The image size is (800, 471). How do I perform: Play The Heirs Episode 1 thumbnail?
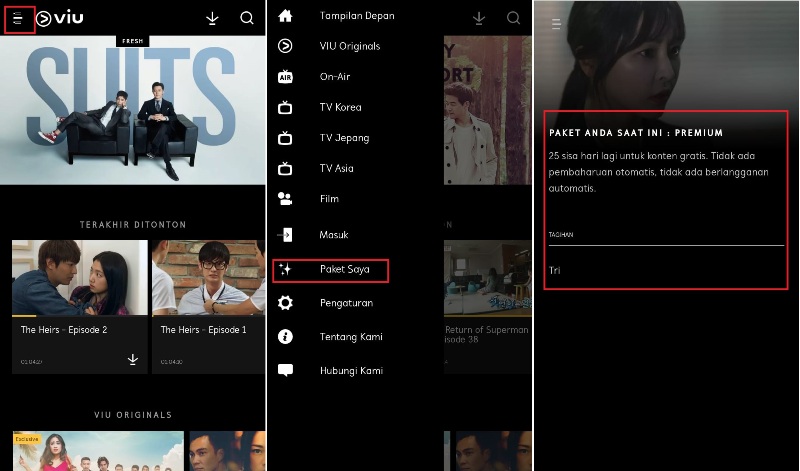[208, 278]
